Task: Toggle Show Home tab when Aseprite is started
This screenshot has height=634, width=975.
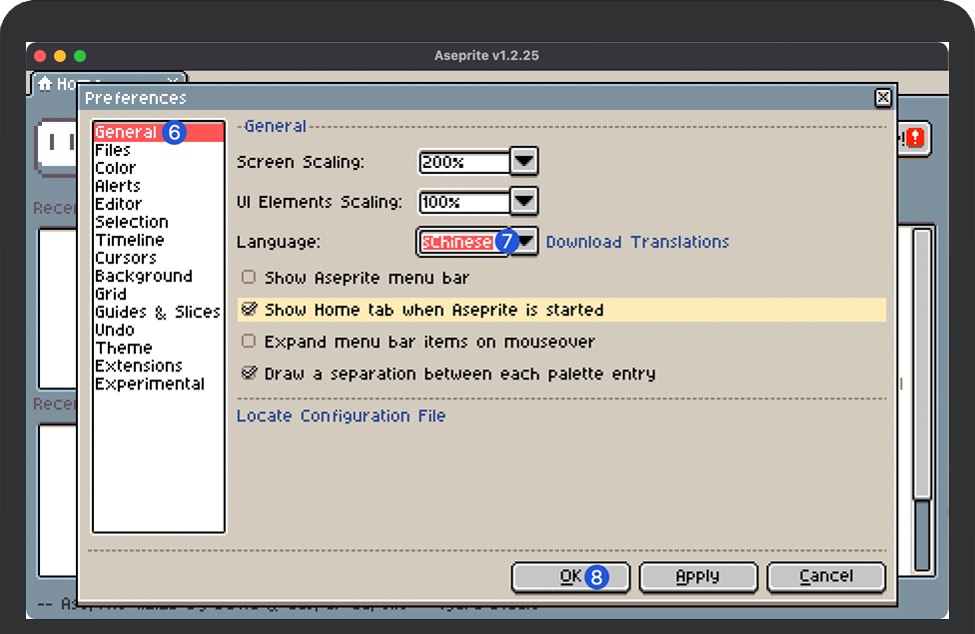Action: pos(249,309)
